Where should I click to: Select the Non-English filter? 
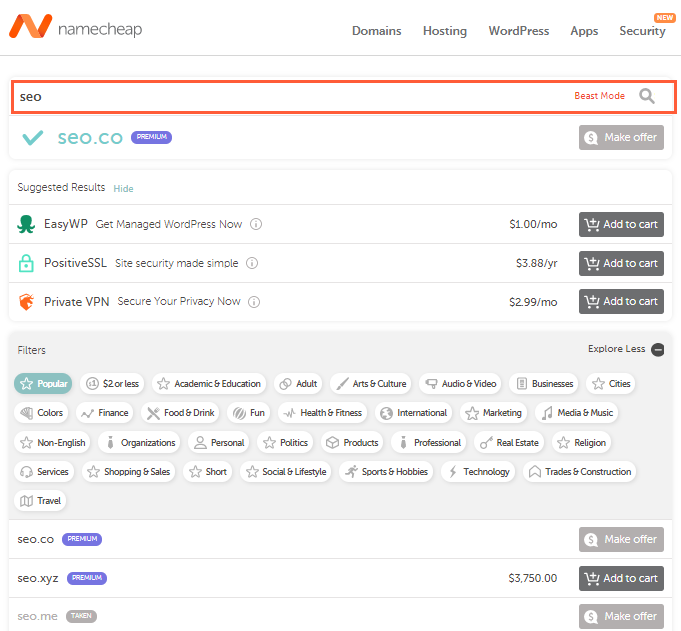(53, 443)
